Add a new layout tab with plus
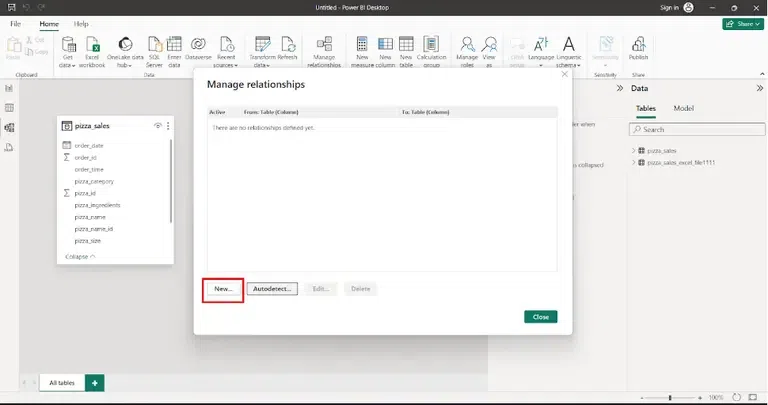The image size is (768, 405). (x=95, y=383)
